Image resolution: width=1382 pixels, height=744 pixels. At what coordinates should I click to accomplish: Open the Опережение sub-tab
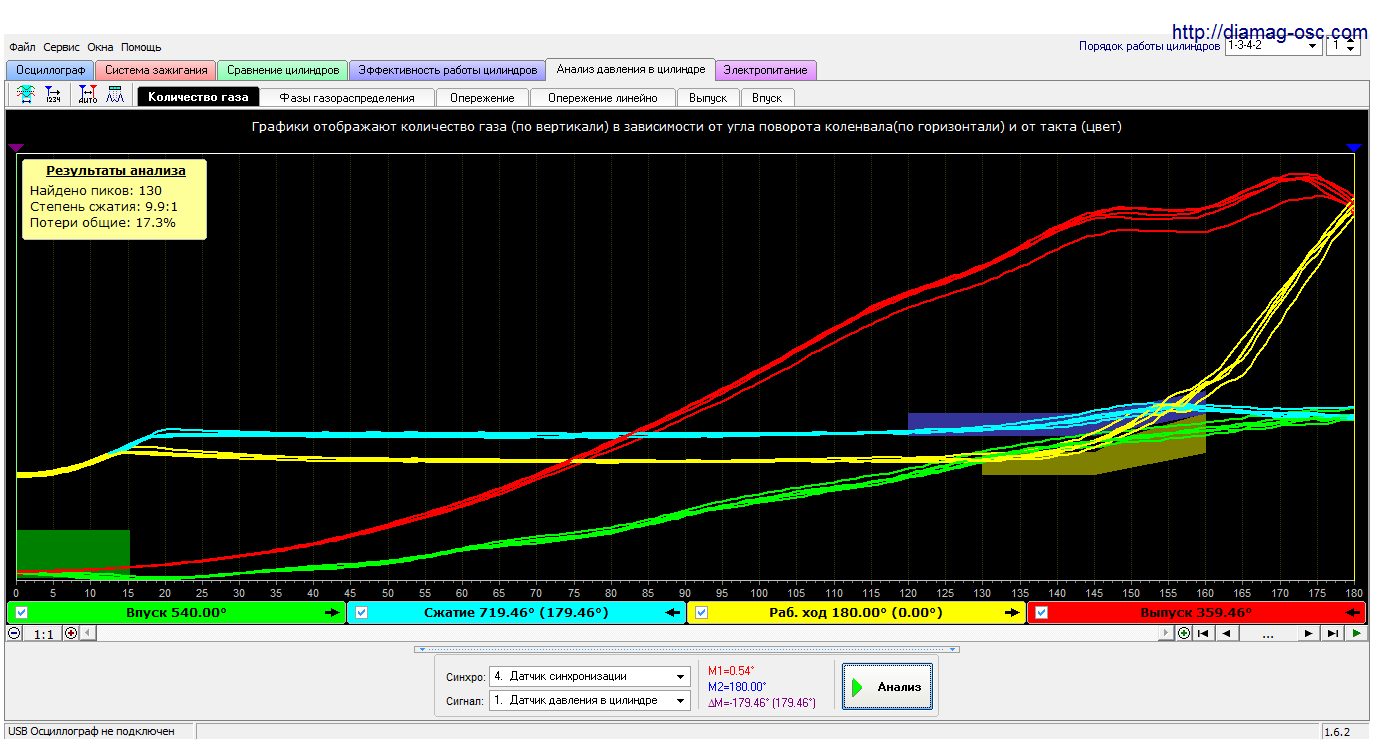click(x=482, y=98)
